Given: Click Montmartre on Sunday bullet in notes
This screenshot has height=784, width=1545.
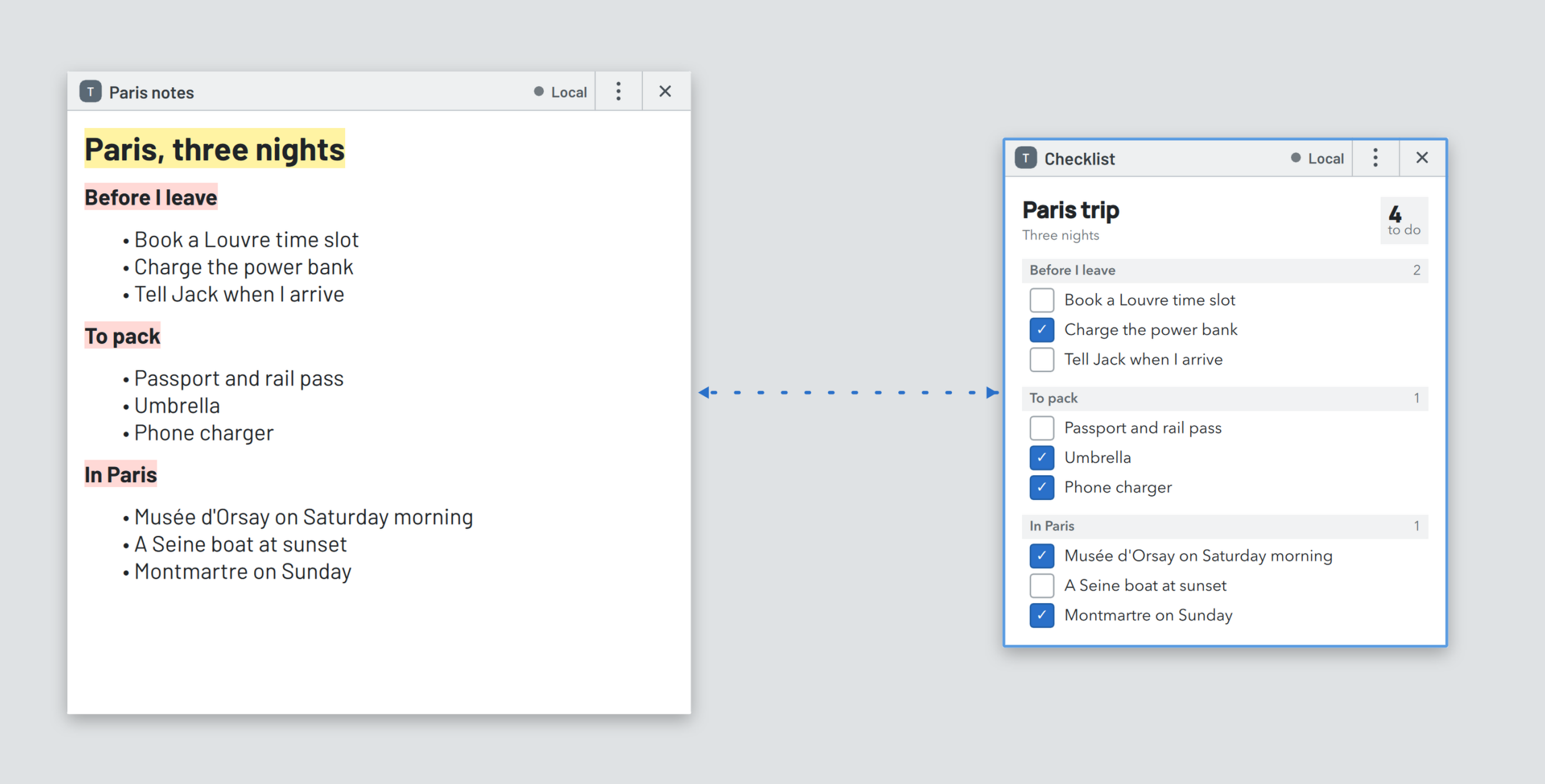Looking at the screenshot, I should point(243,572).
